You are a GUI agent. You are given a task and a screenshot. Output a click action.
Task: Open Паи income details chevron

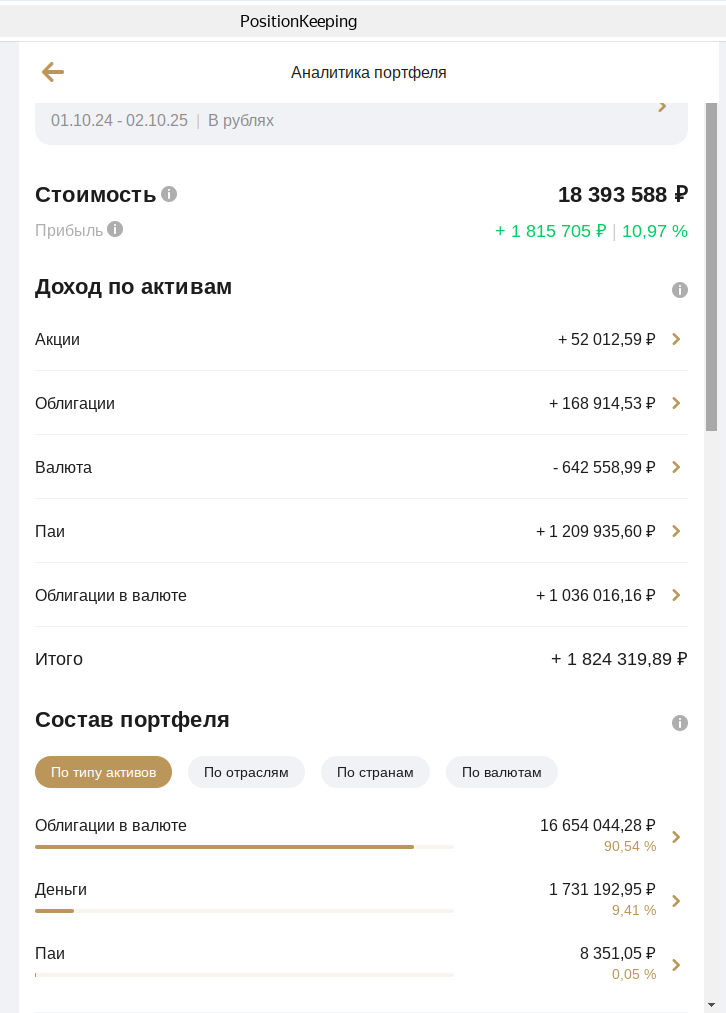pyautogui.click(x=676, y=531)
